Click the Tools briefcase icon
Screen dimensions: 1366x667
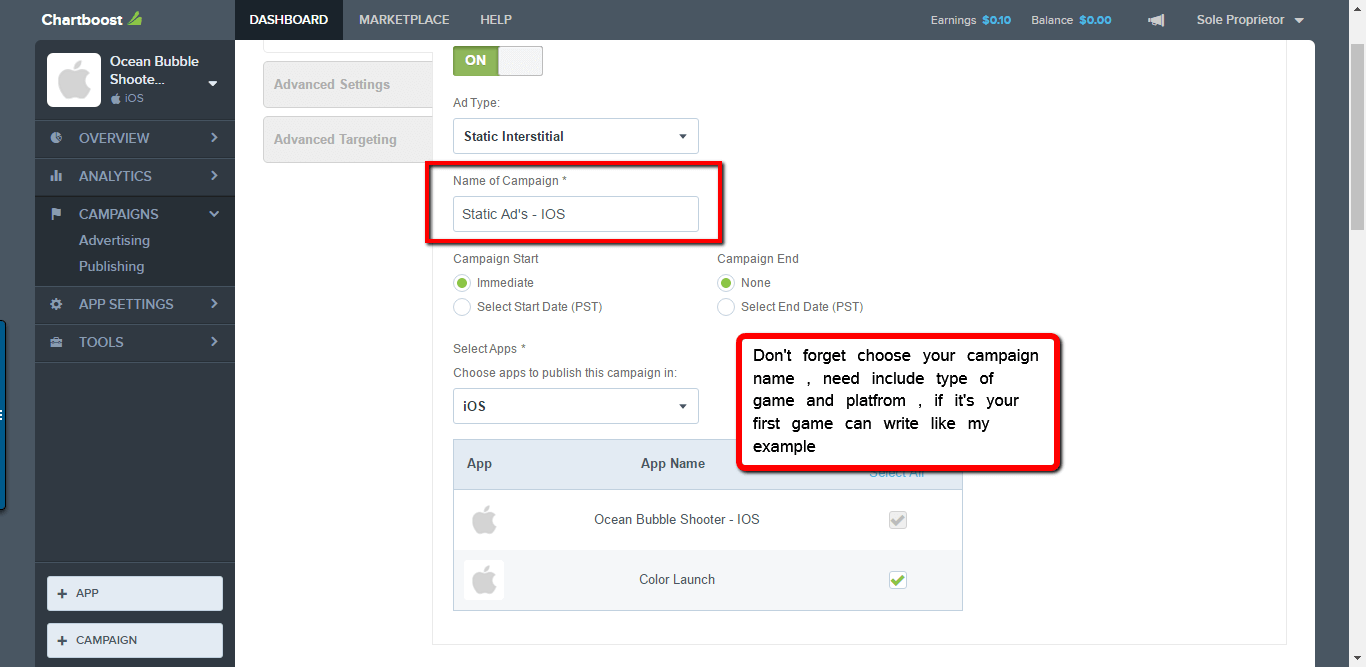(x=57, y=342)
